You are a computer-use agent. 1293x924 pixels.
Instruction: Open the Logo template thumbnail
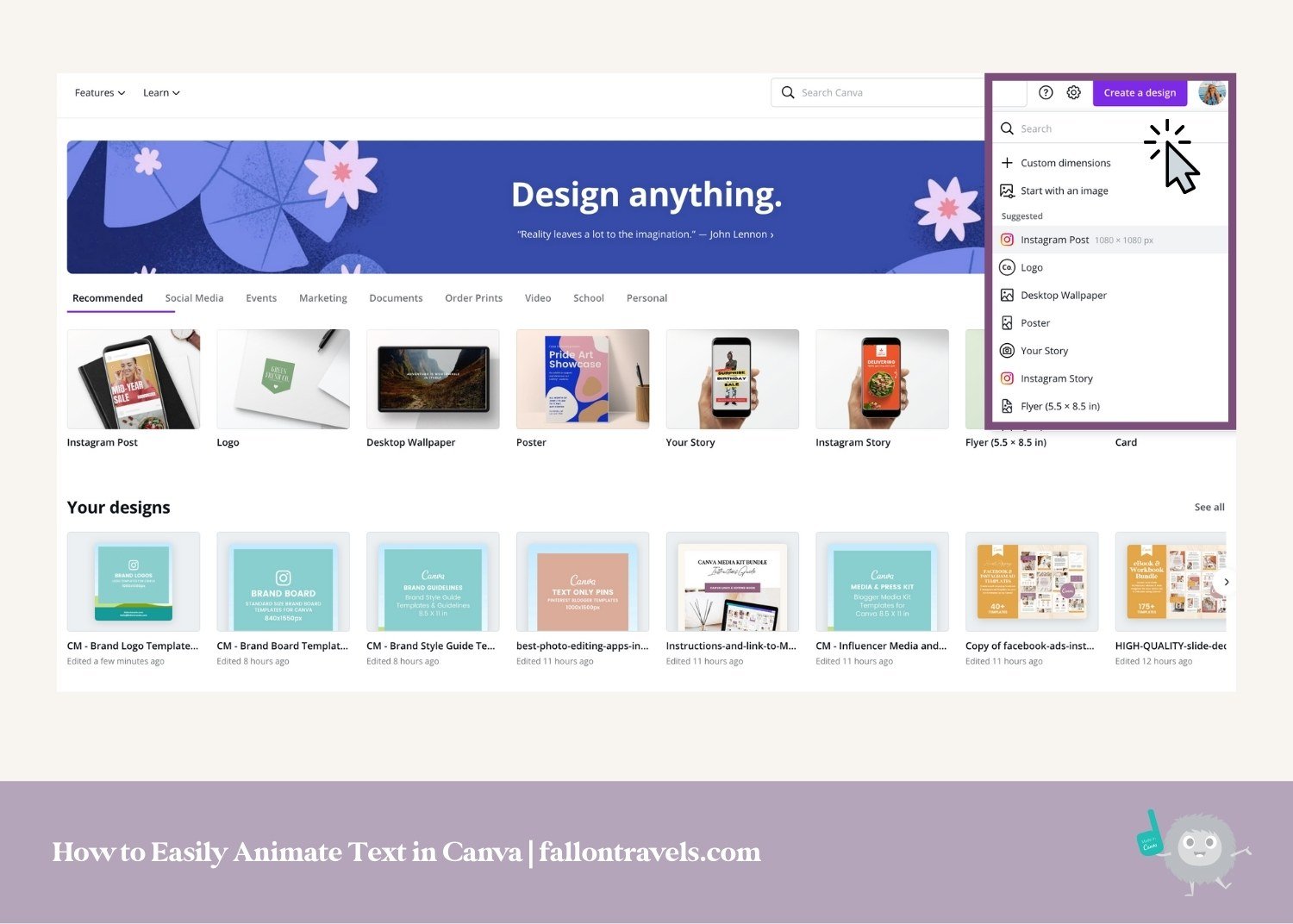tap(284, 379)
